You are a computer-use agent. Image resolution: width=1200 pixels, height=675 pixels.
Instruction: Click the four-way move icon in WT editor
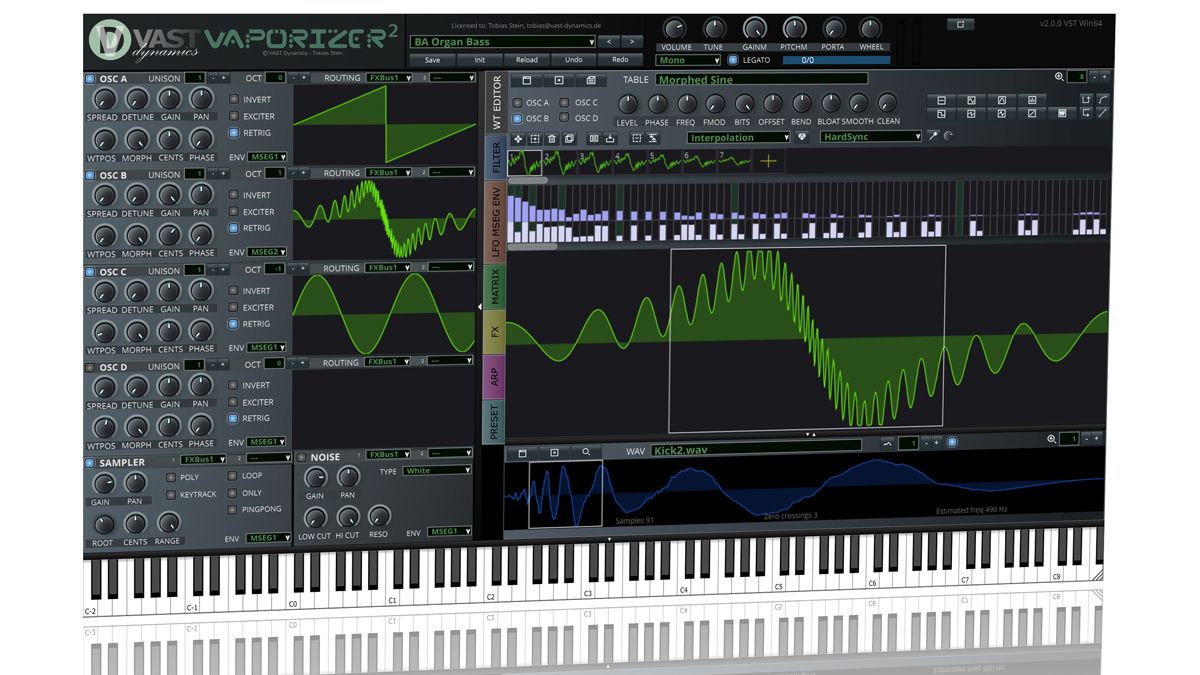pos(518,138)
